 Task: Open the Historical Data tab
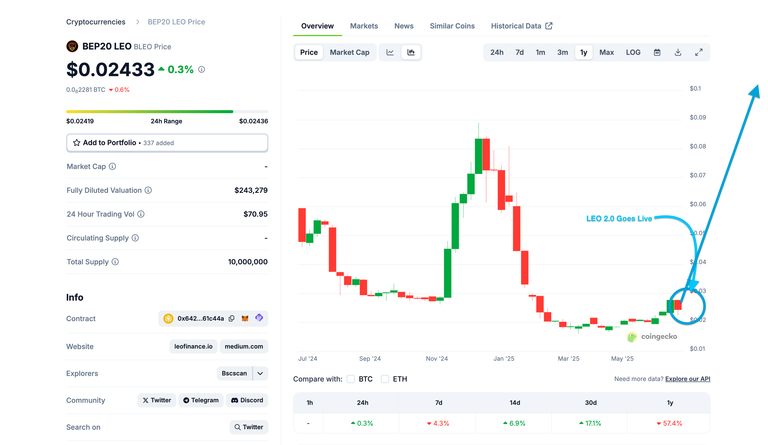[x=522, y=26]
